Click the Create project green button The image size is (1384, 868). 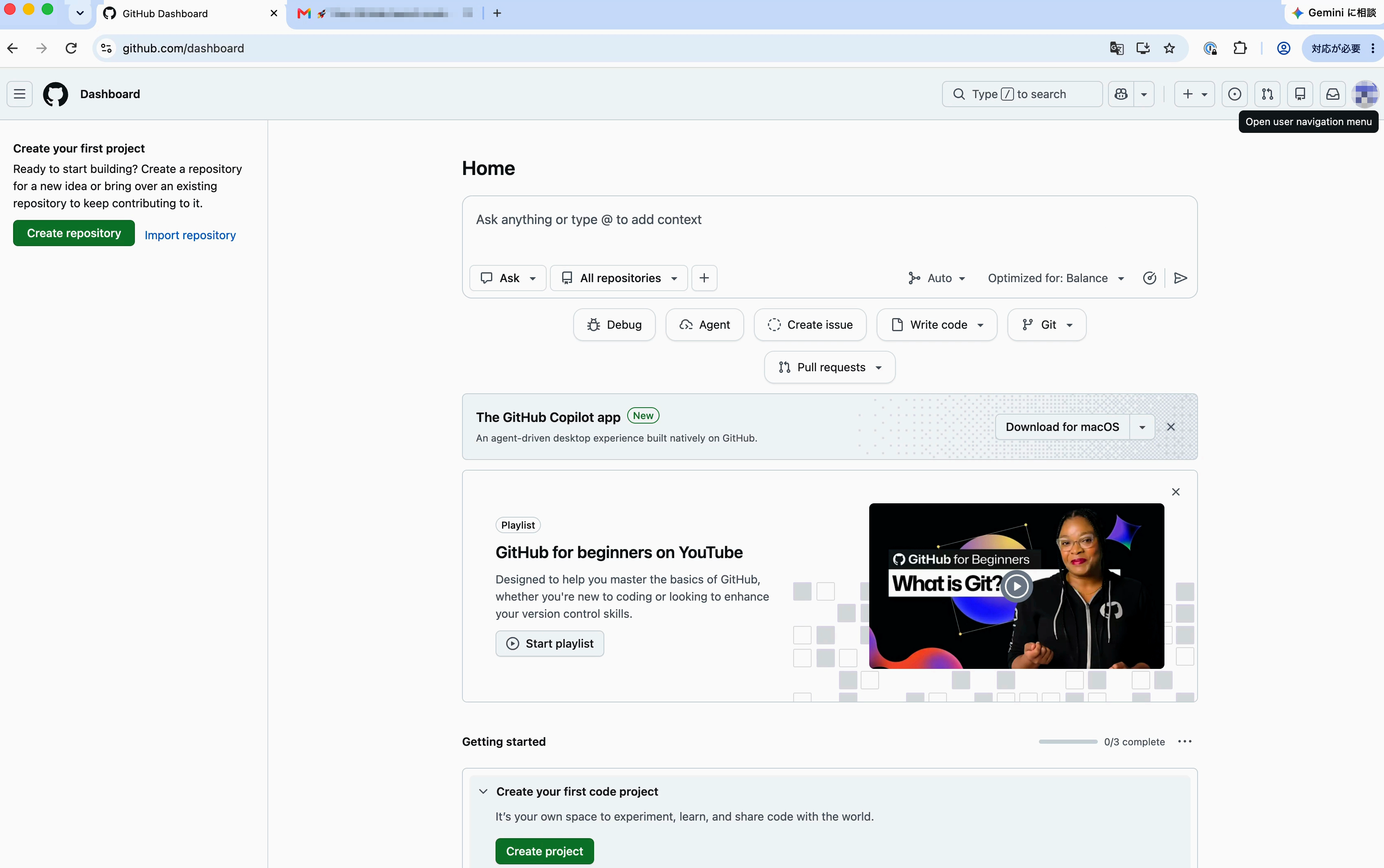click(x=544, y=851)
